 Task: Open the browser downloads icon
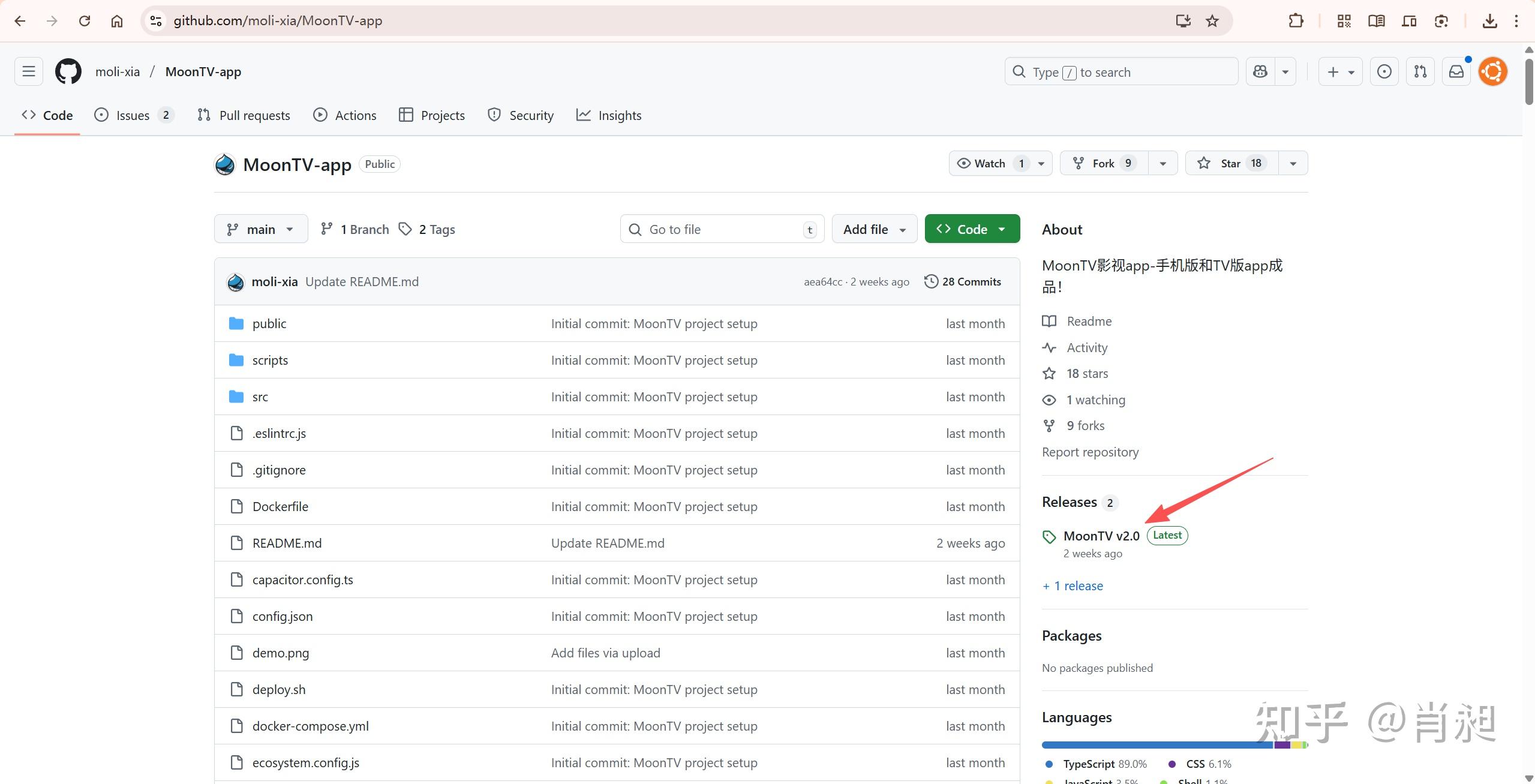point(1489,21)
